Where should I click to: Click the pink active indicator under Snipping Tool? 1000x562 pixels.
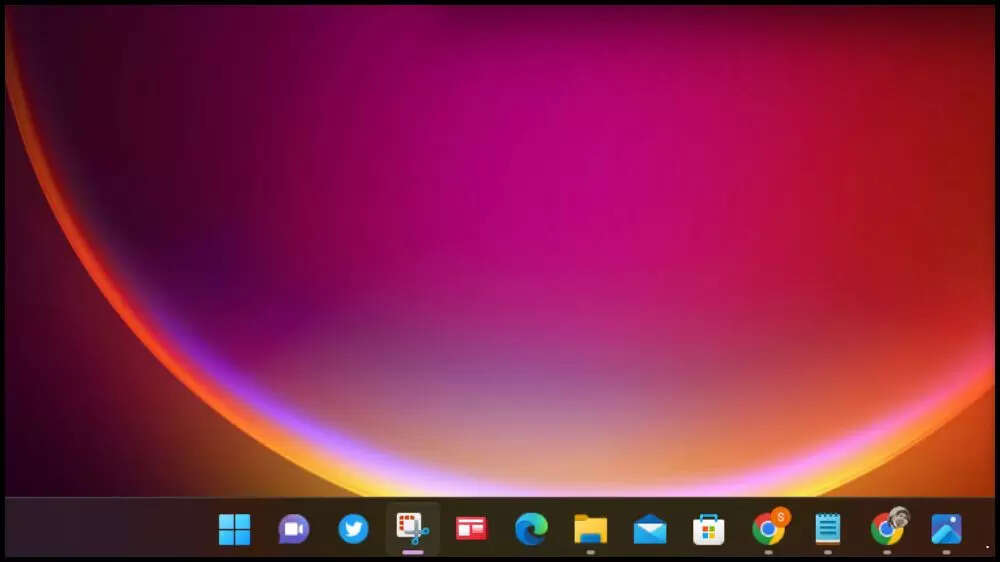(412, 551)
